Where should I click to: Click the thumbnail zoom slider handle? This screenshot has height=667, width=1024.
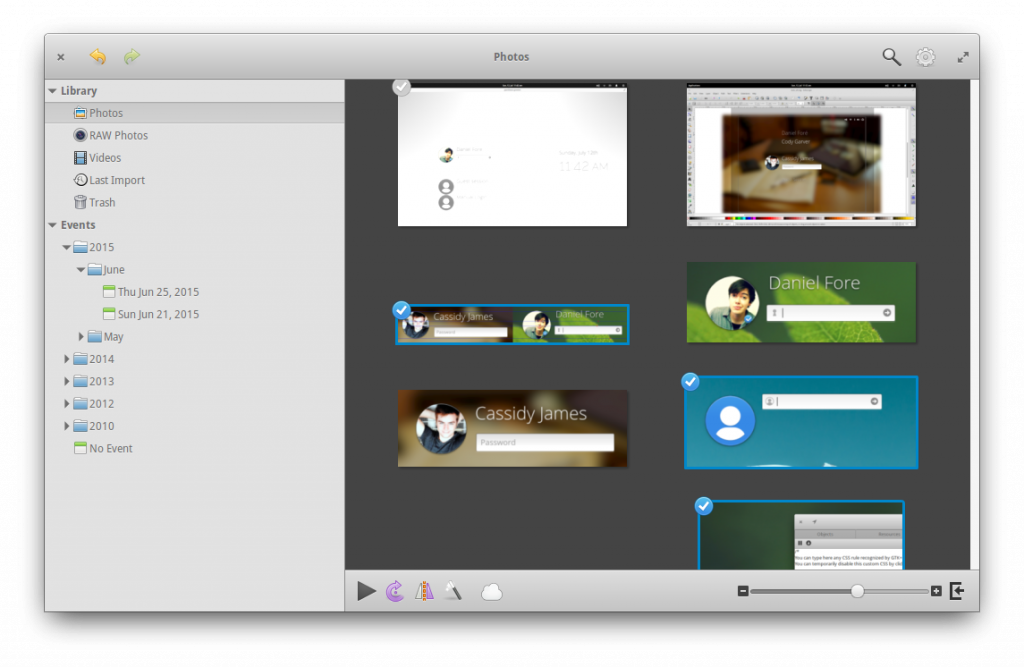[x=857, y=591]
